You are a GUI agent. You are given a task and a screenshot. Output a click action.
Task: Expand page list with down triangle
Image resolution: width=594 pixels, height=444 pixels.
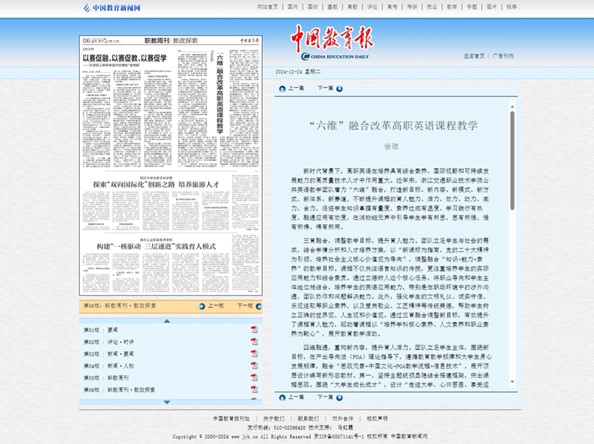click(167, 402)
